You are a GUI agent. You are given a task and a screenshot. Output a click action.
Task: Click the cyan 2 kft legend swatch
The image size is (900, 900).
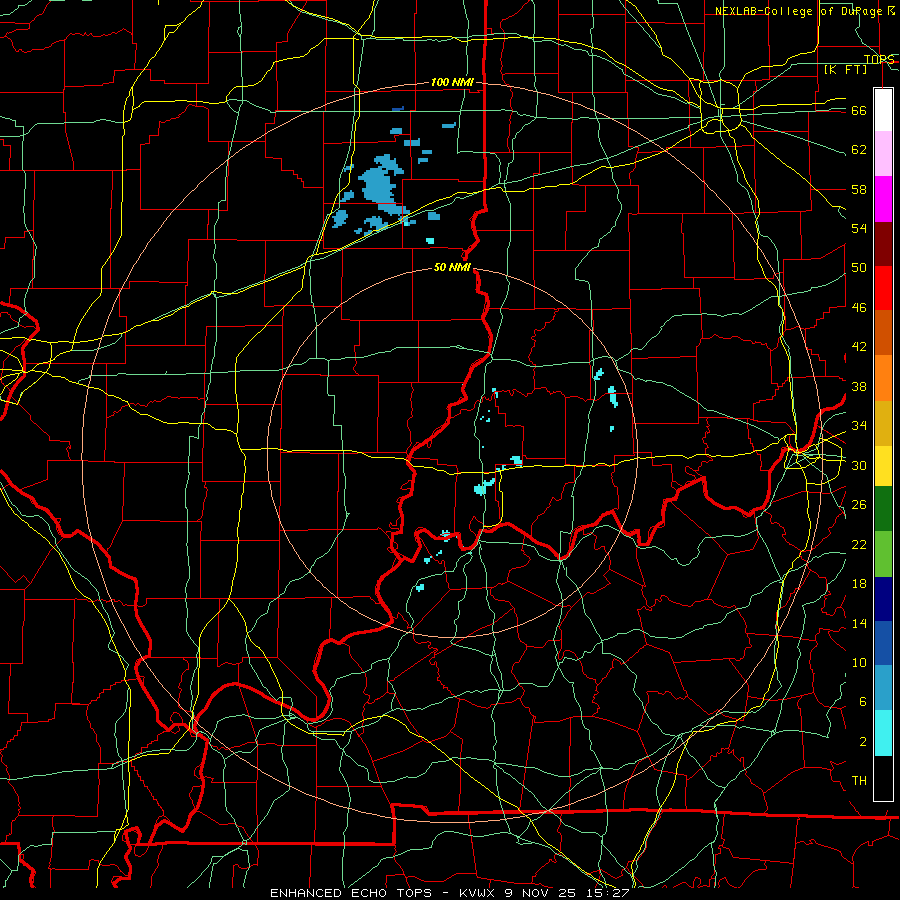click(x=883, y=733)
